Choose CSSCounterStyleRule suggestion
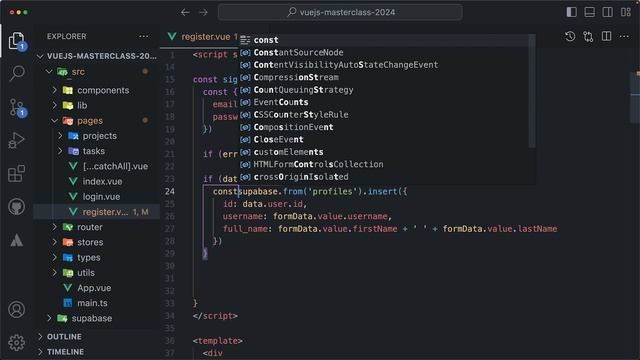The width and height of the screenshot is (640, 360). [x=384, y=115]
